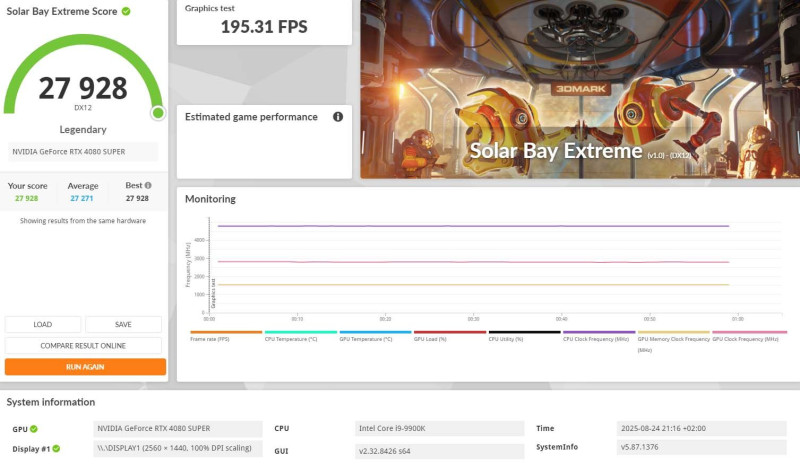Click the Legendary rating label
This screenshot has height=466, width=800.
point(83,130)
